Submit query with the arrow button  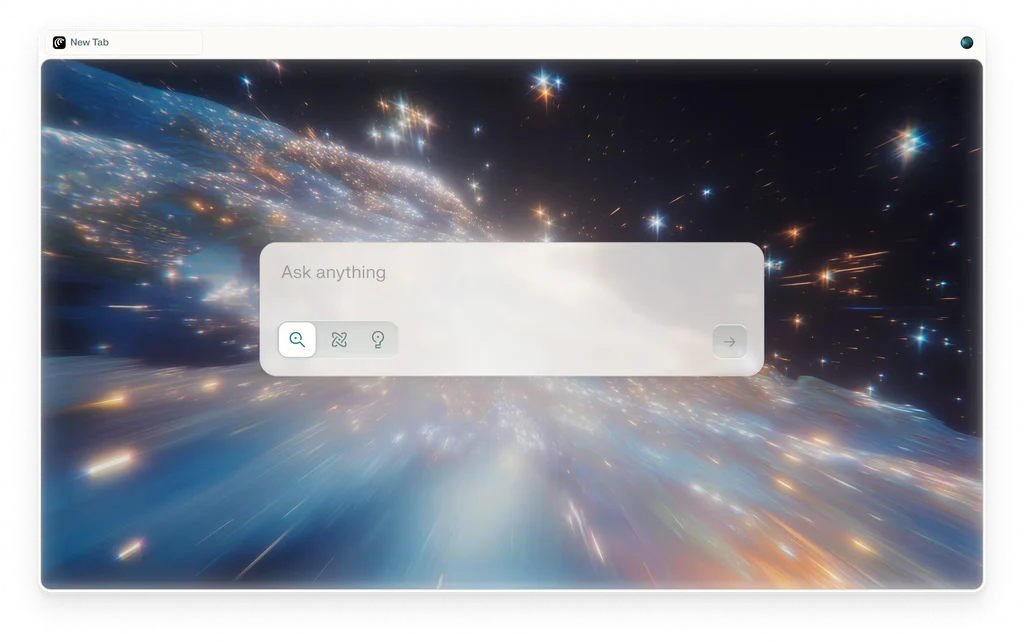(729, 341)
